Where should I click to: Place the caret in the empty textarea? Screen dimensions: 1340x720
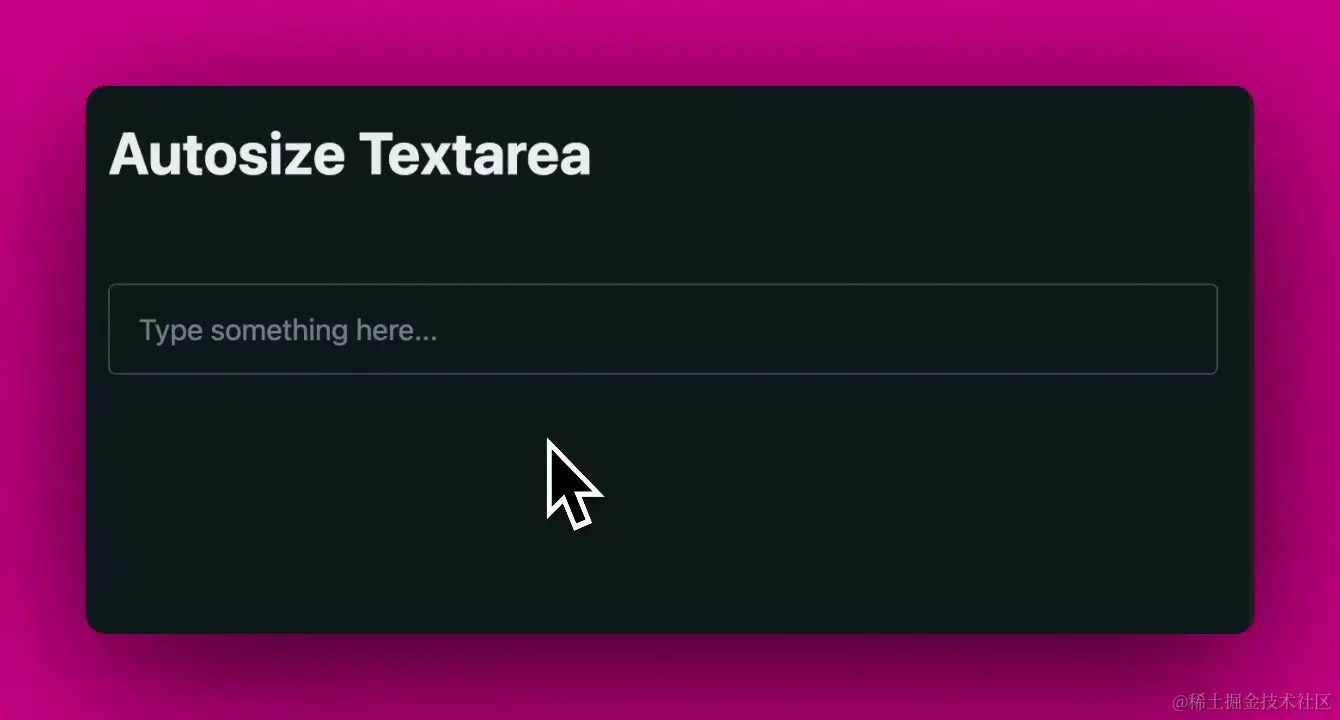662,329
